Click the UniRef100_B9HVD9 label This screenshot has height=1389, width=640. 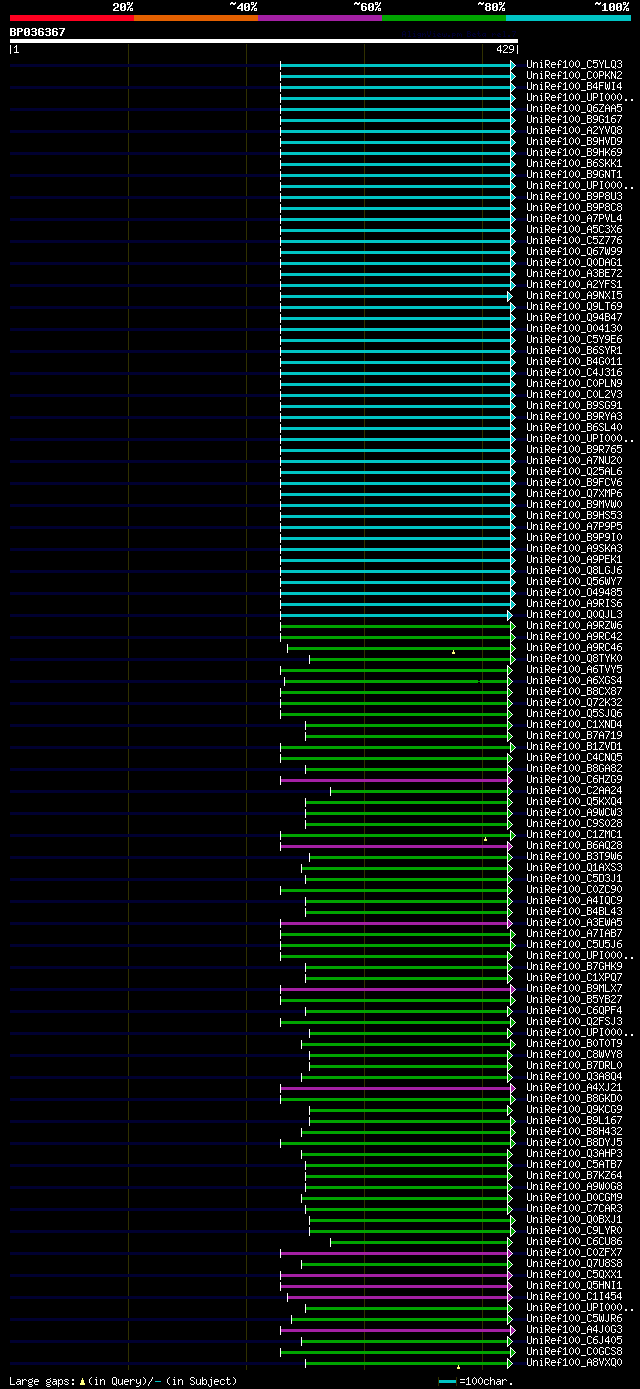574,142
